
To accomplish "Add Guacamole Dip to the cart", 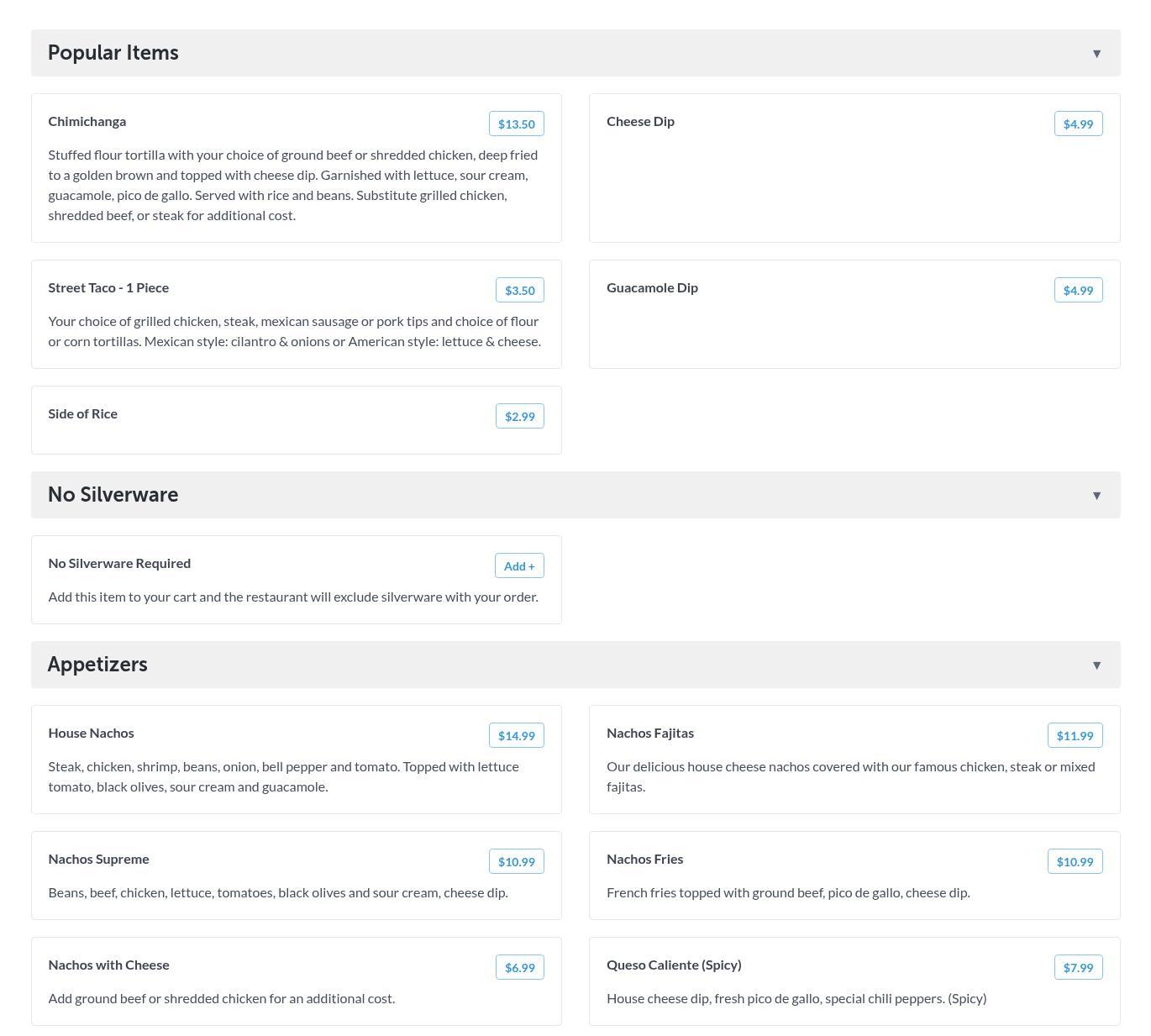I will pyautogui.click(x=1078, y=290).
